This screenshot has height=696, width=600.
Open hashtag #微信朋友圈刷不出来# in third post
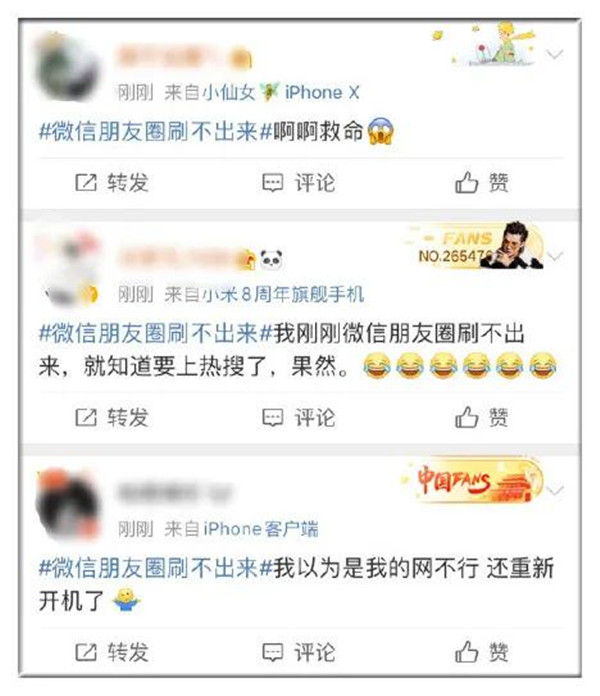155,568
